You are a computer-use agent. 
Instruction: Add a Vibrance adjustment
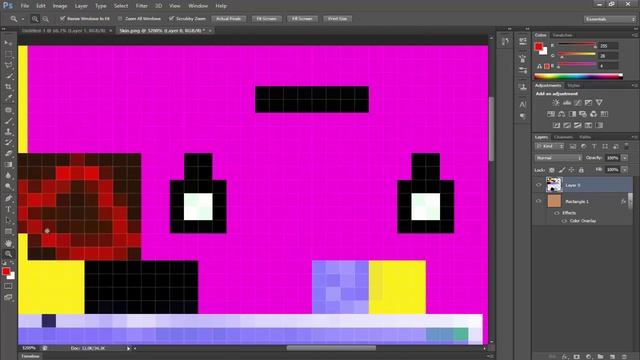point(599,103)
